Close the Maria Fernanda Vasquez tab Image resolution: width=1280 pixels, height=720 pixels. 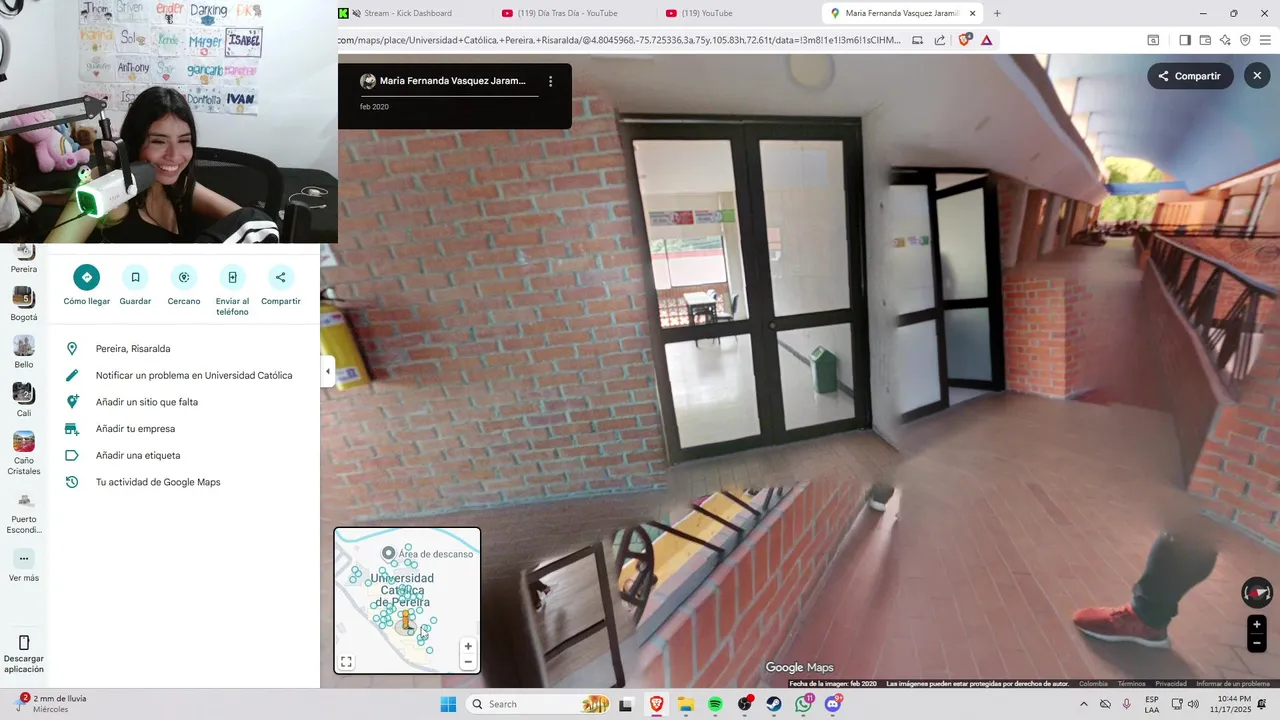point(972,13)
